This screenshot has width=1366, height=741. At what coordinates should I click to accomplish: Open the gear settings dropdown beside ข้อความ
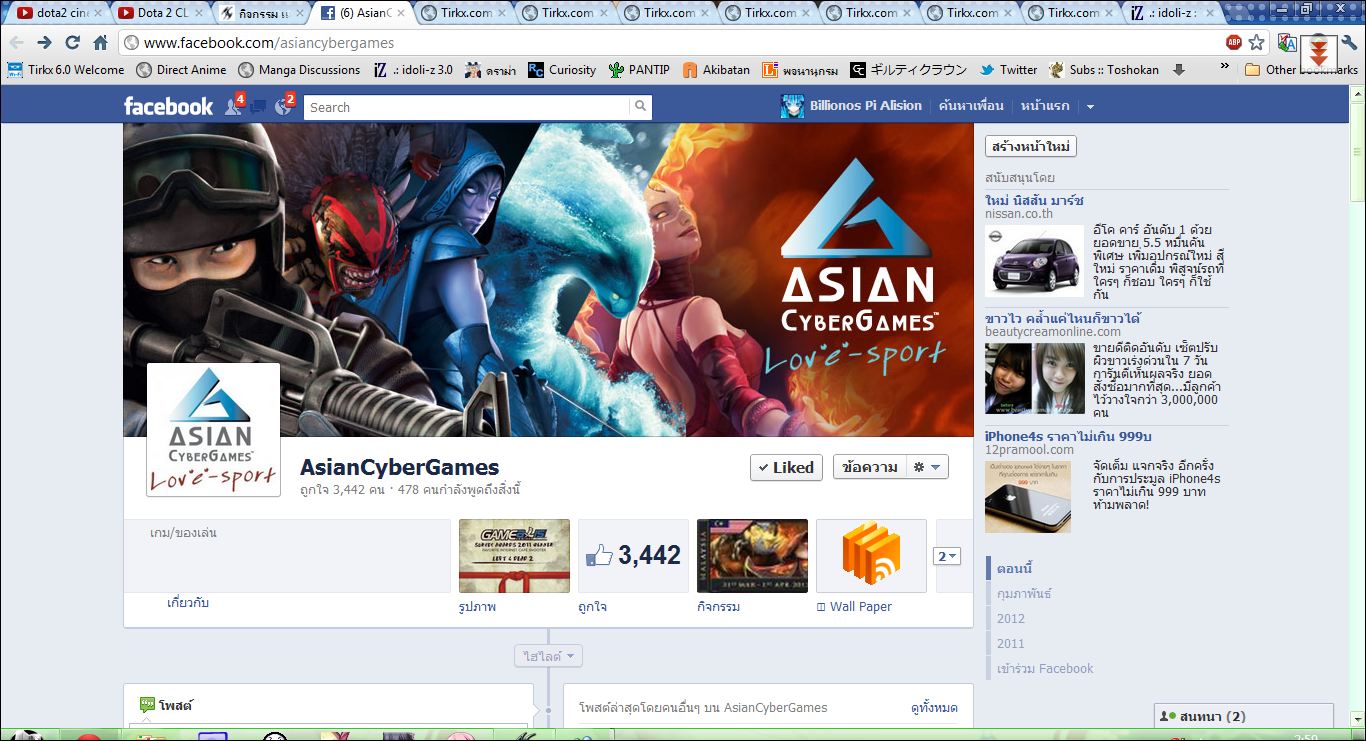(x=927, y=467)
